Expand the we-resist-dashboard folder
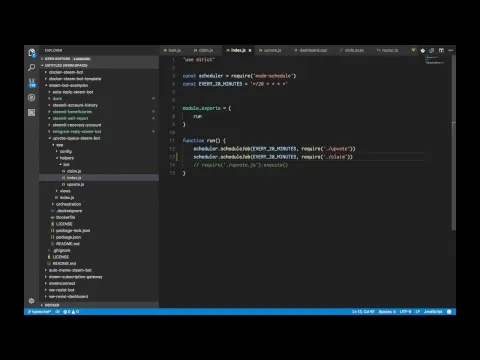 (99, 297)
